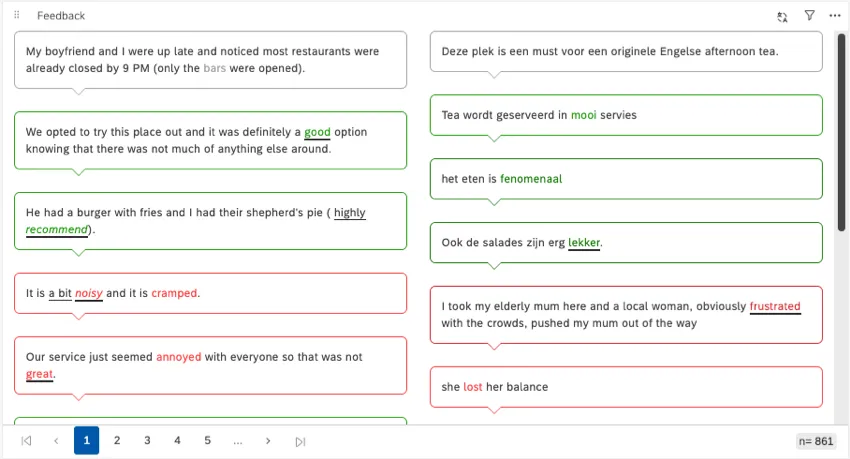This screenshot has width=850, height=459.
Task: Click the pagination ellipsis
Action: click(238, 441)
